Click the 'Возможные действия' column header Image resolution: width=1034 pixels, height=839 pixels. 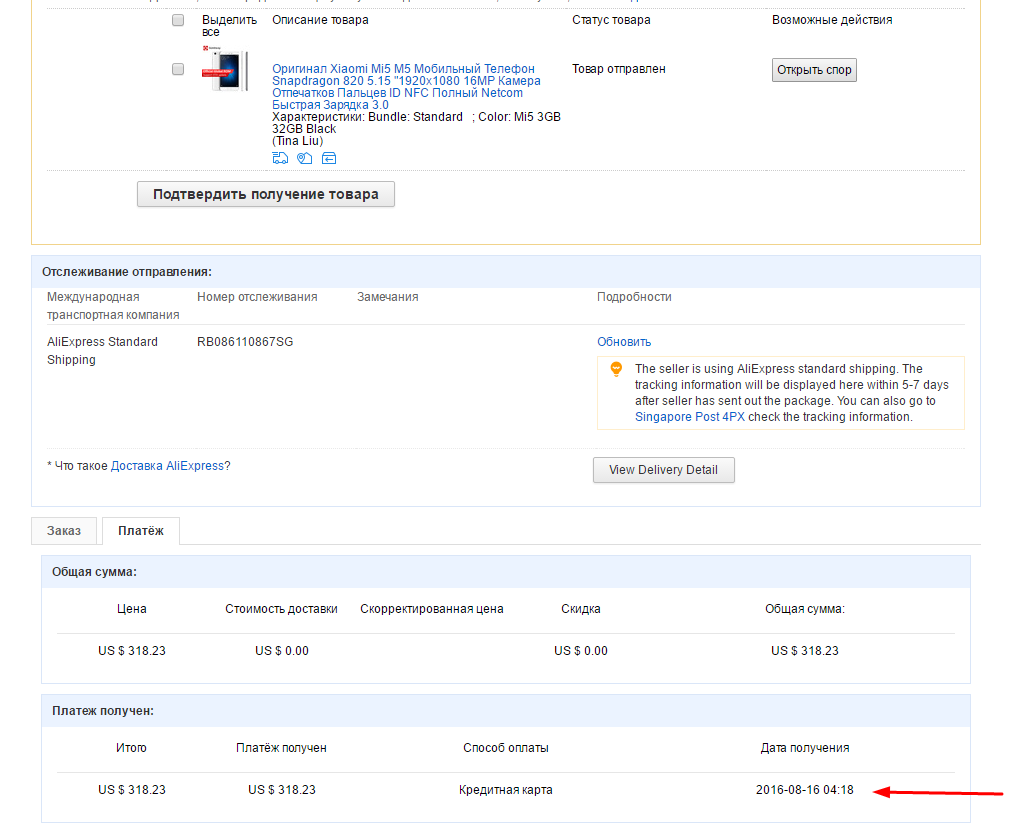832,20
